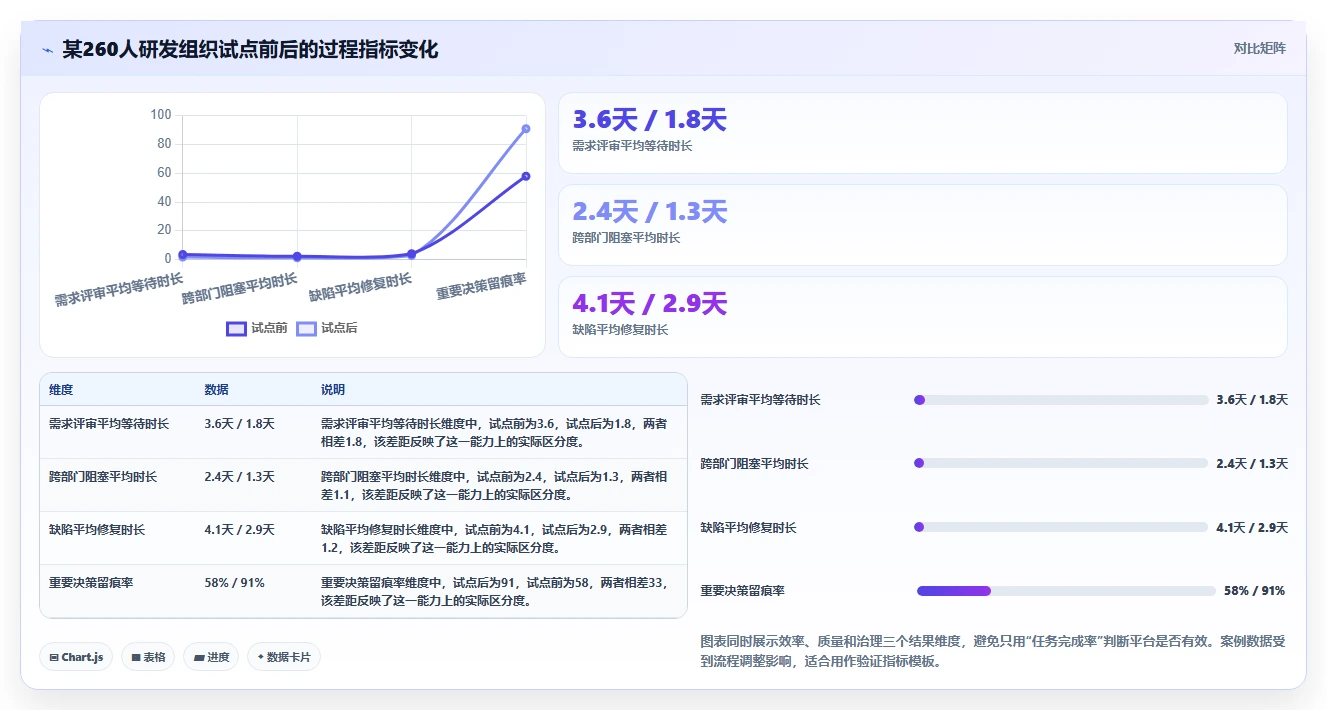
Task: Click progress value 58% / 91% on right
Action: pos(1254,591)
